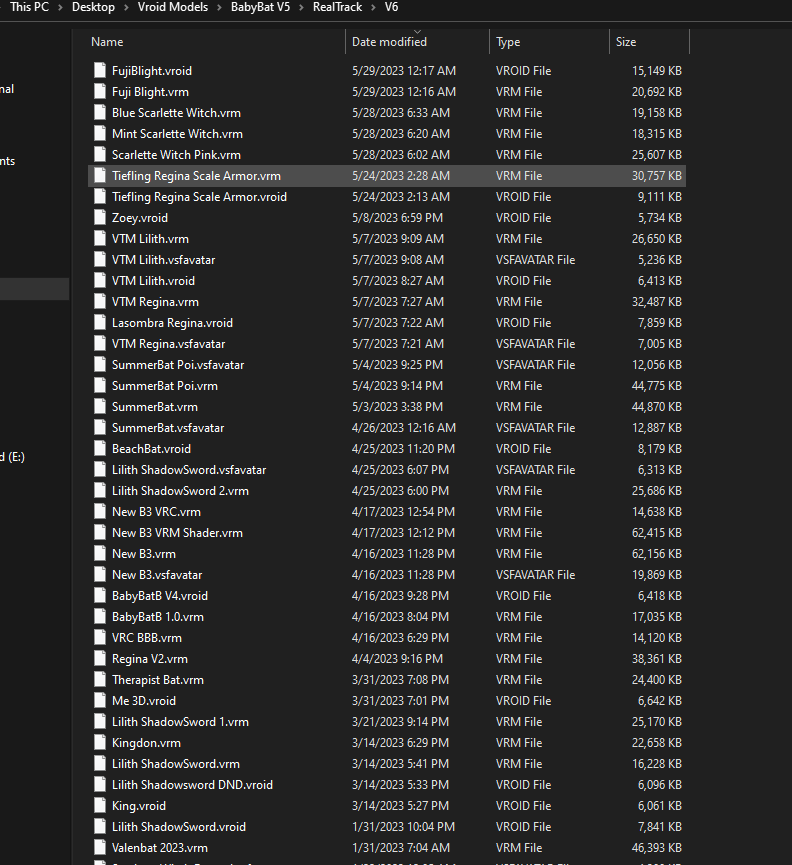
Task: Select the icon for New B3 VRC.vrm
Action: [x=99, y=512]
